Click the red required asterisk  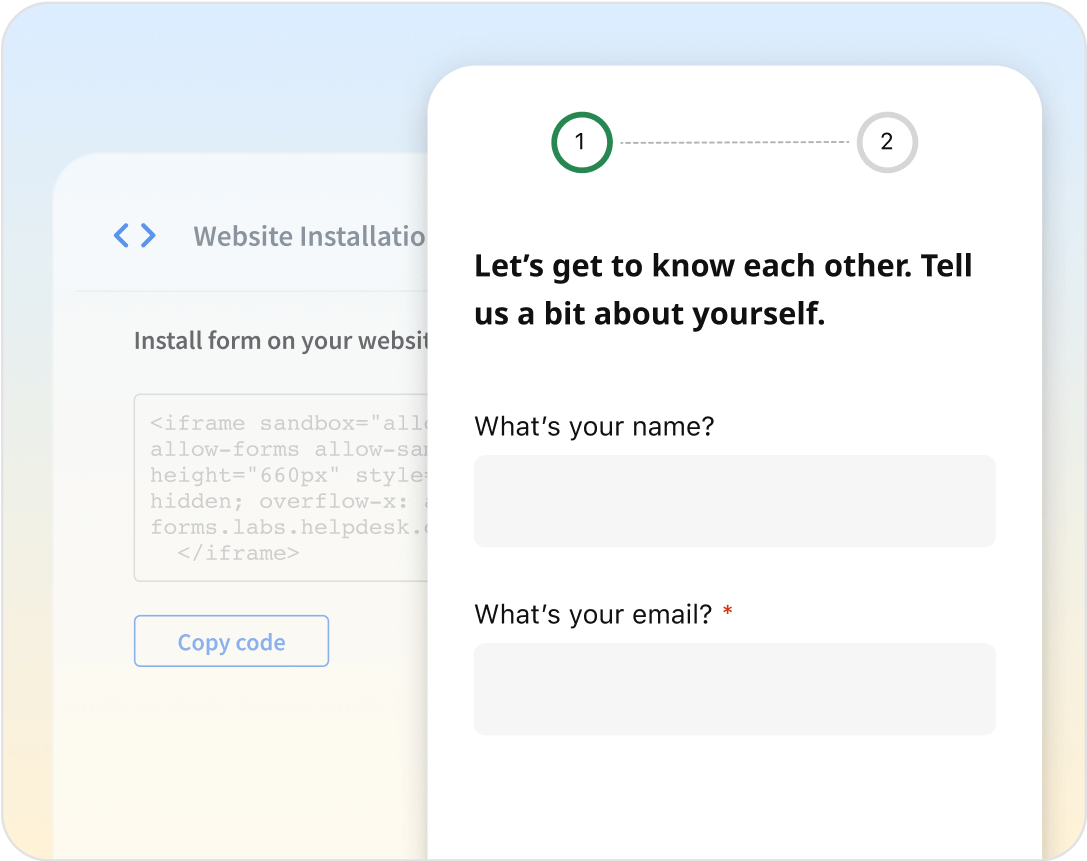point(727,612)
